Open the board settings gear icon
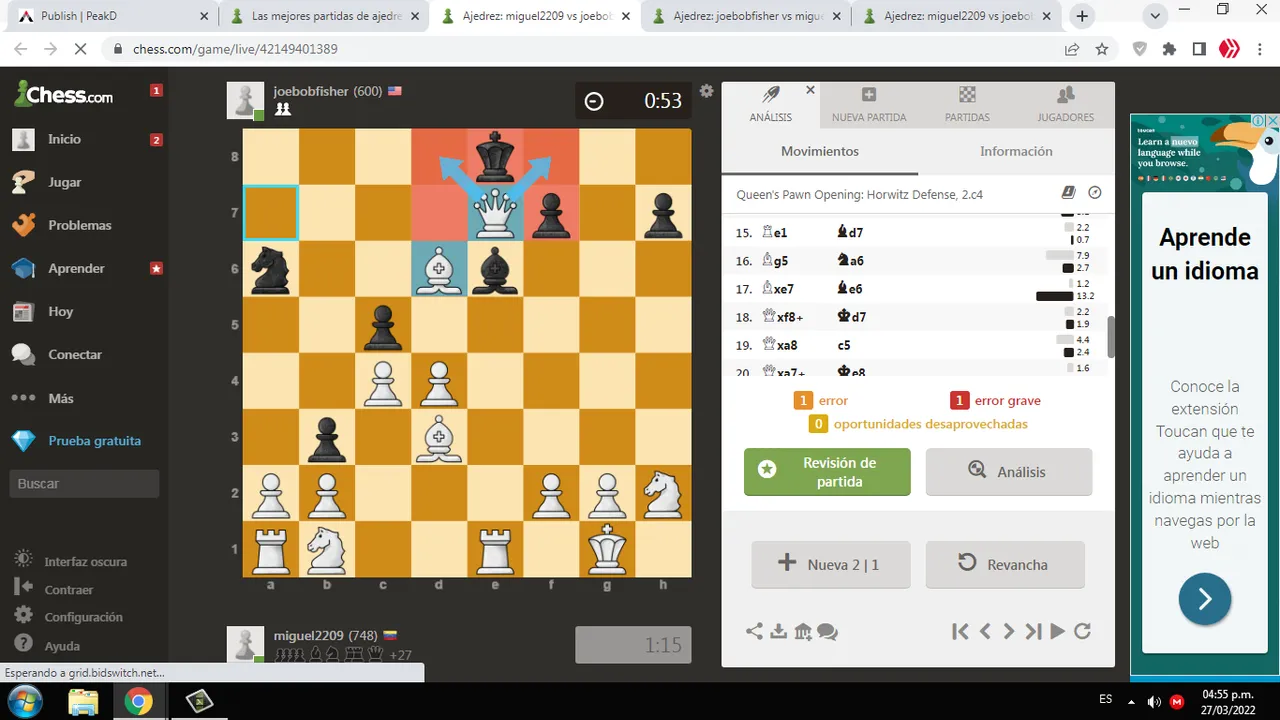 click(x=706, y=91)
